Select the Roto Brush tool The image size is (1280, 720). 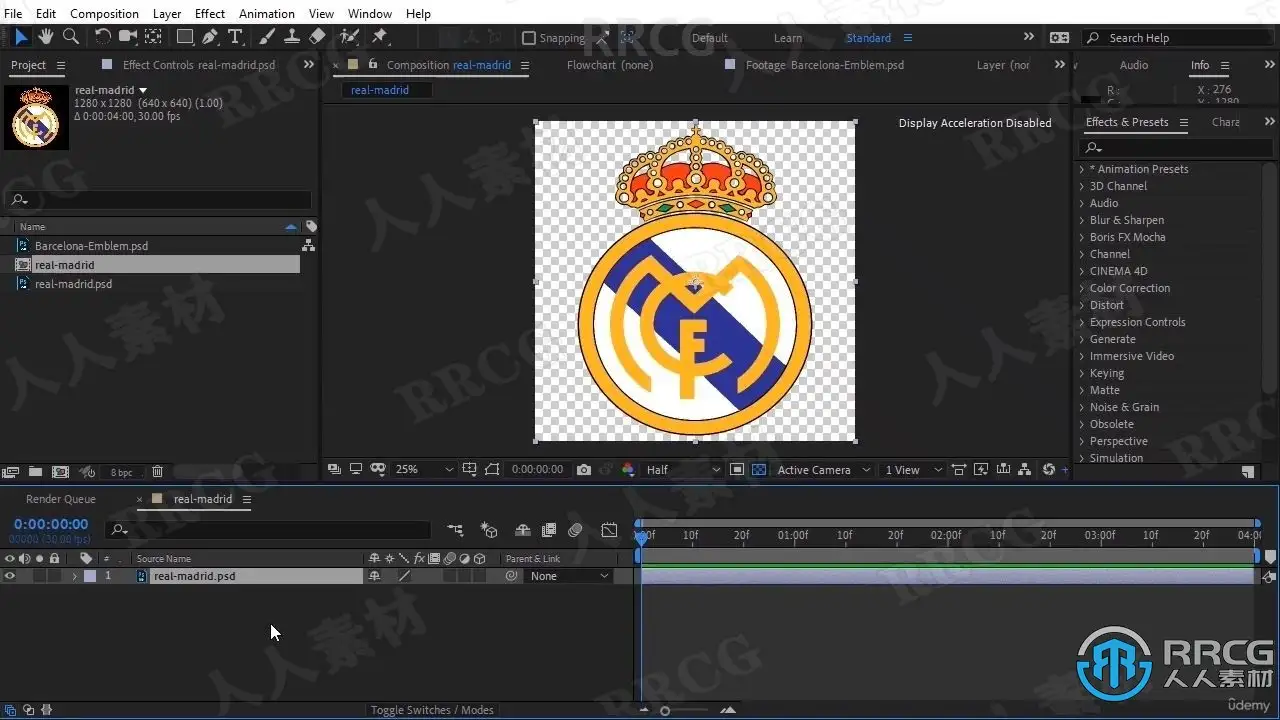(x=349, y=37)
